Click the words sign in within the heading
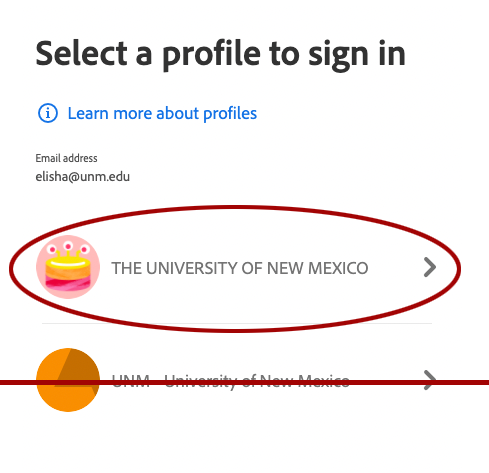Image resolution: width=489 pixels, height=473 pixels. click(x=357, y=55)
